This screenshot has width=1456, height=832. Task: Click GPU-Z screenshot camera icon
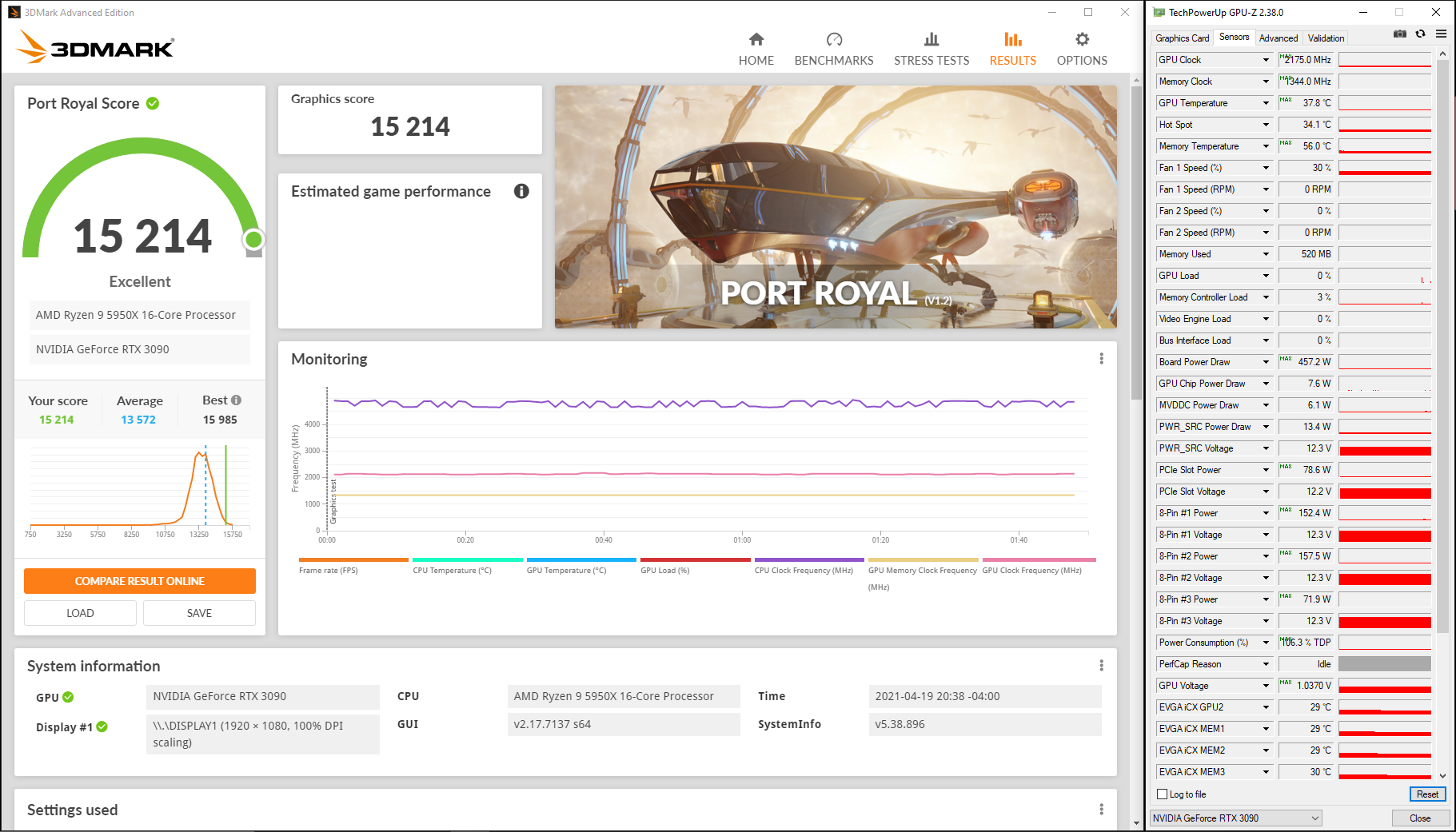coord(1399,34)
